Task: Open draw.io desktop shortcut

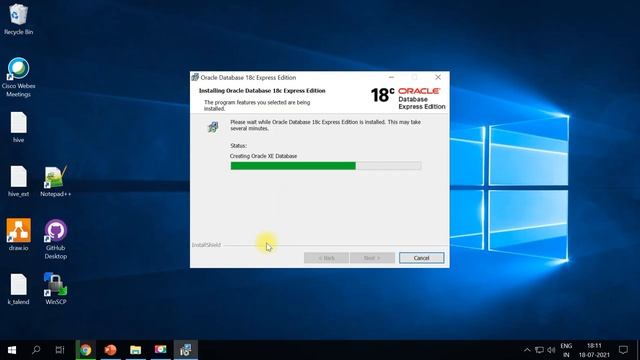Action: pos(18,234)
